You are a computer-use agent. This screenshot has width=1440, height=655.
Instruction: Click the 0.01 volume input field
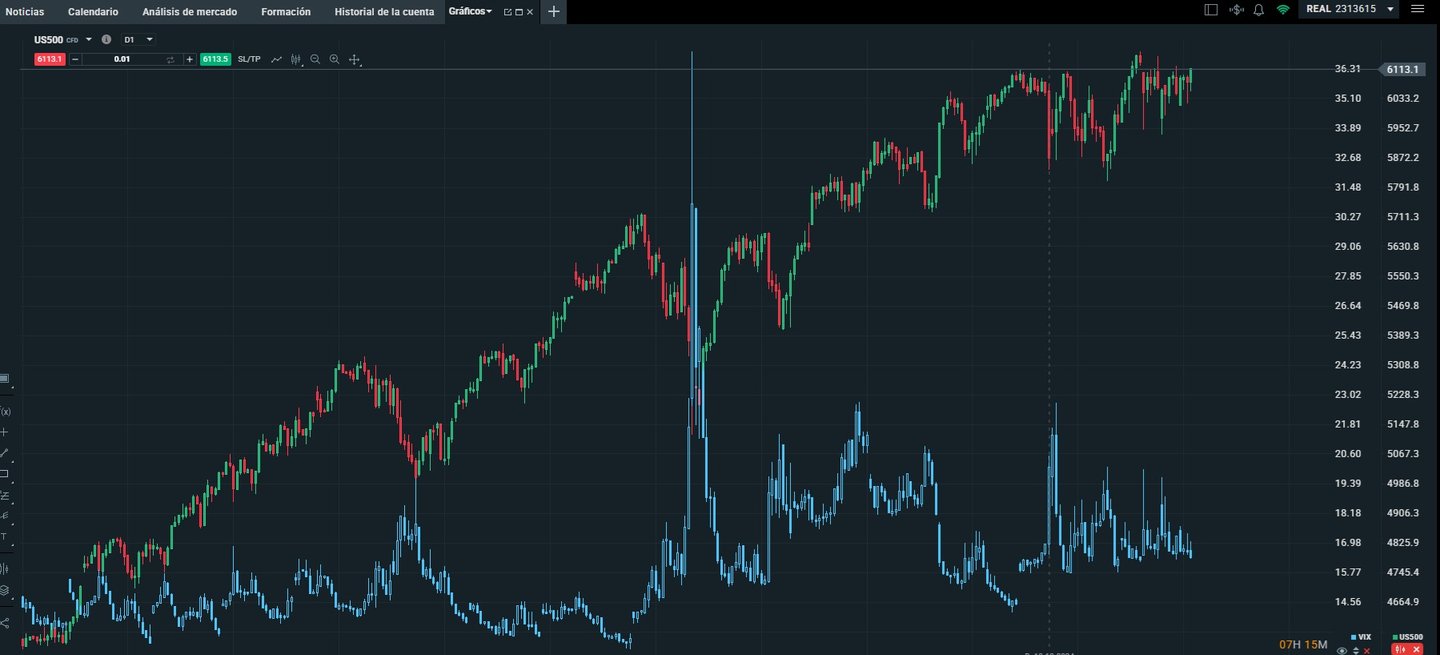122,59
